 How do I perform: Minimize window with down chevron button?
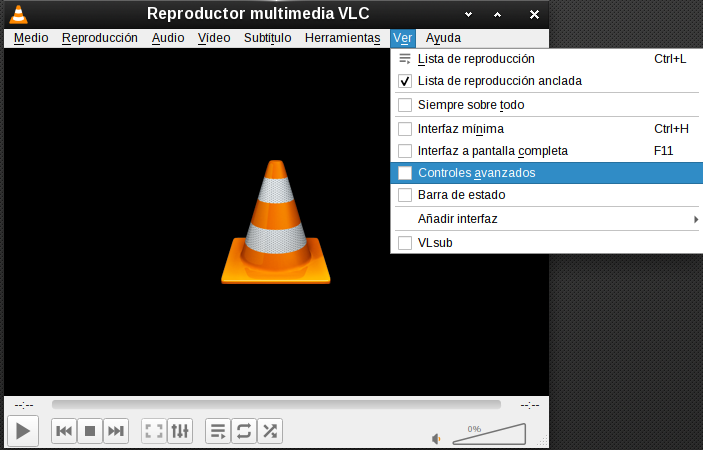469,14
